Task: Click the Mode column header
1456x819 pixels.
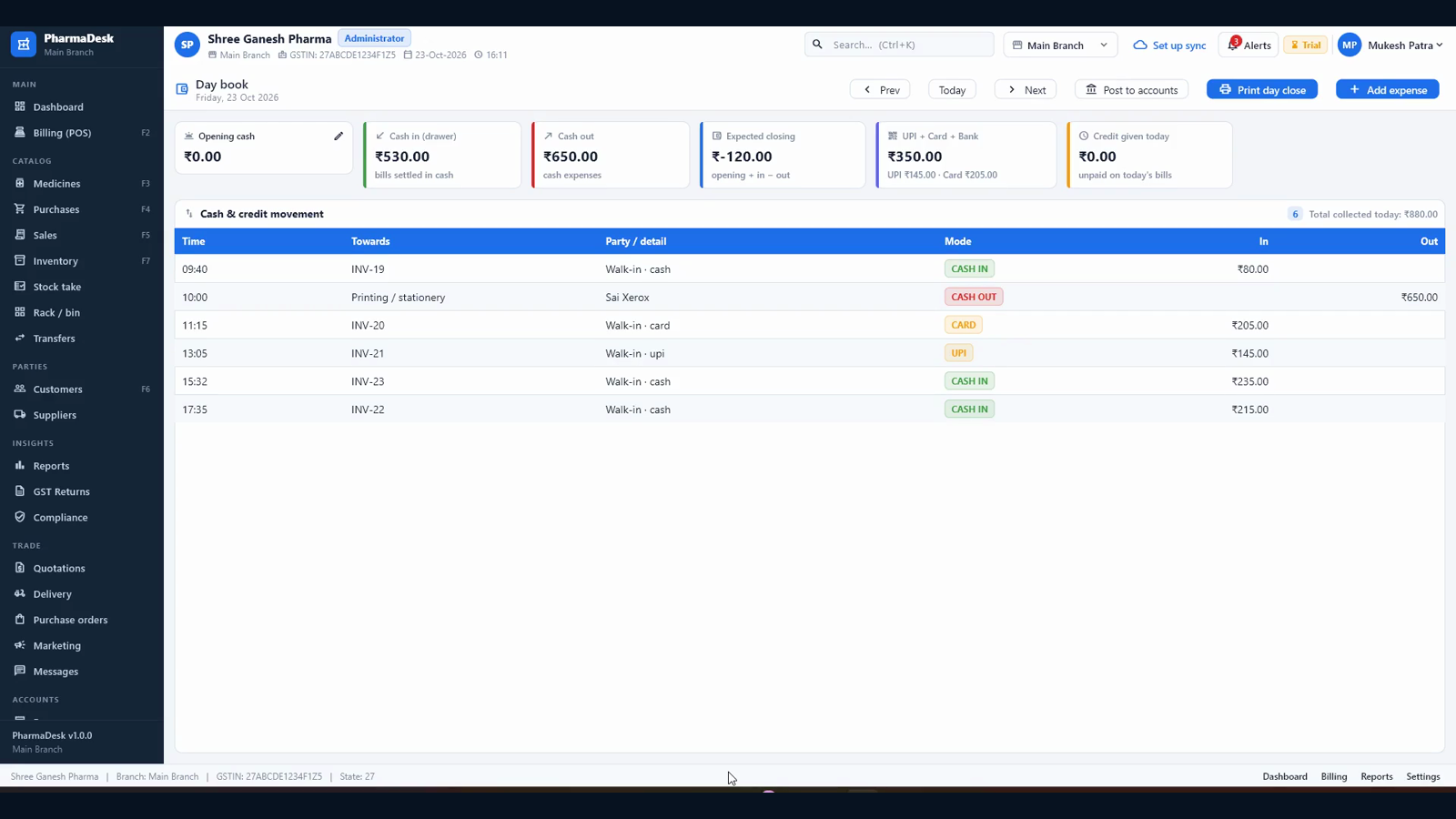Action: point(957,241)
